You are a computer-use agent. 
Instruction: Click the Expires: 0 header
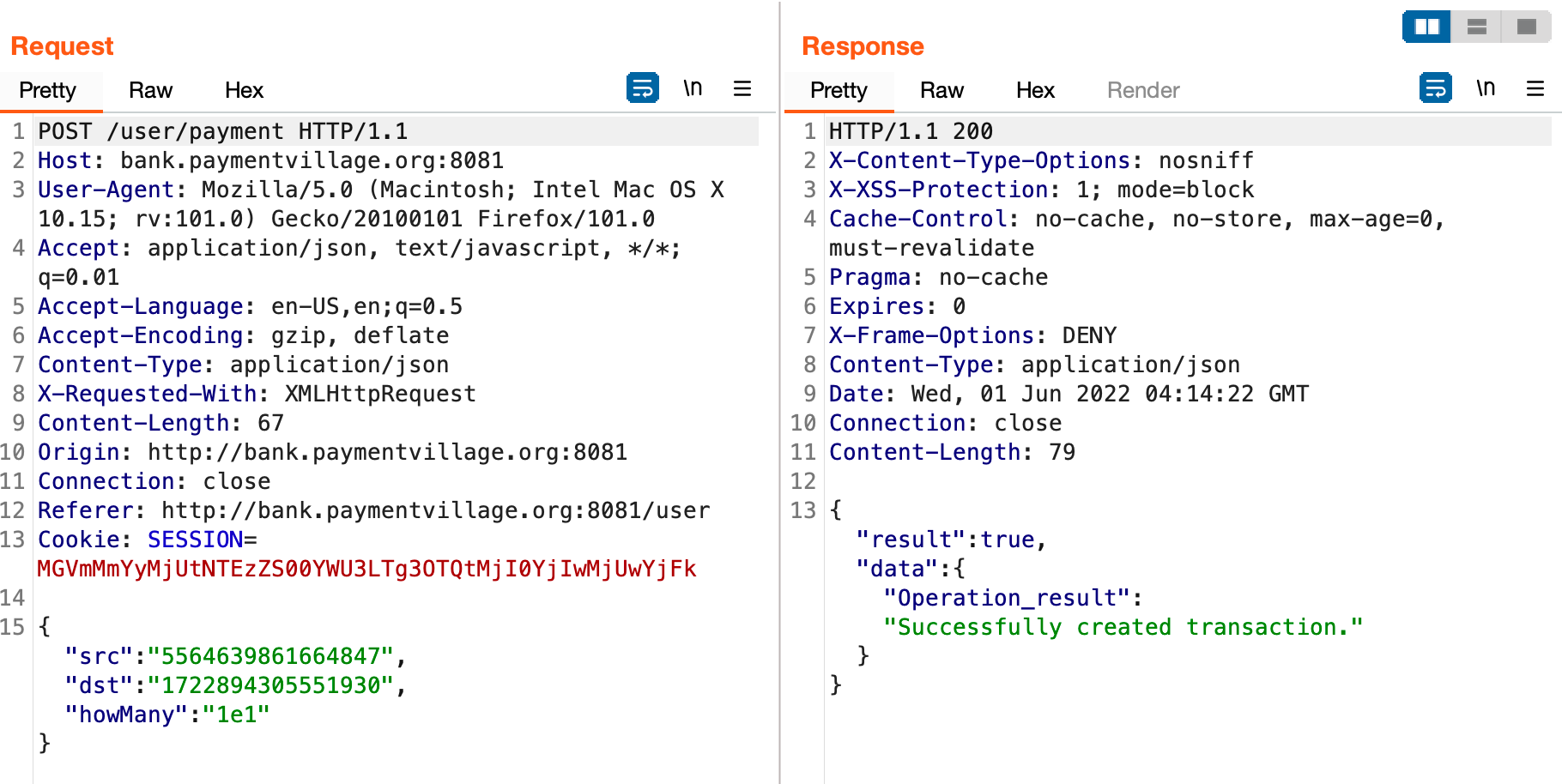pyautogui.click(x=897, y=306)
